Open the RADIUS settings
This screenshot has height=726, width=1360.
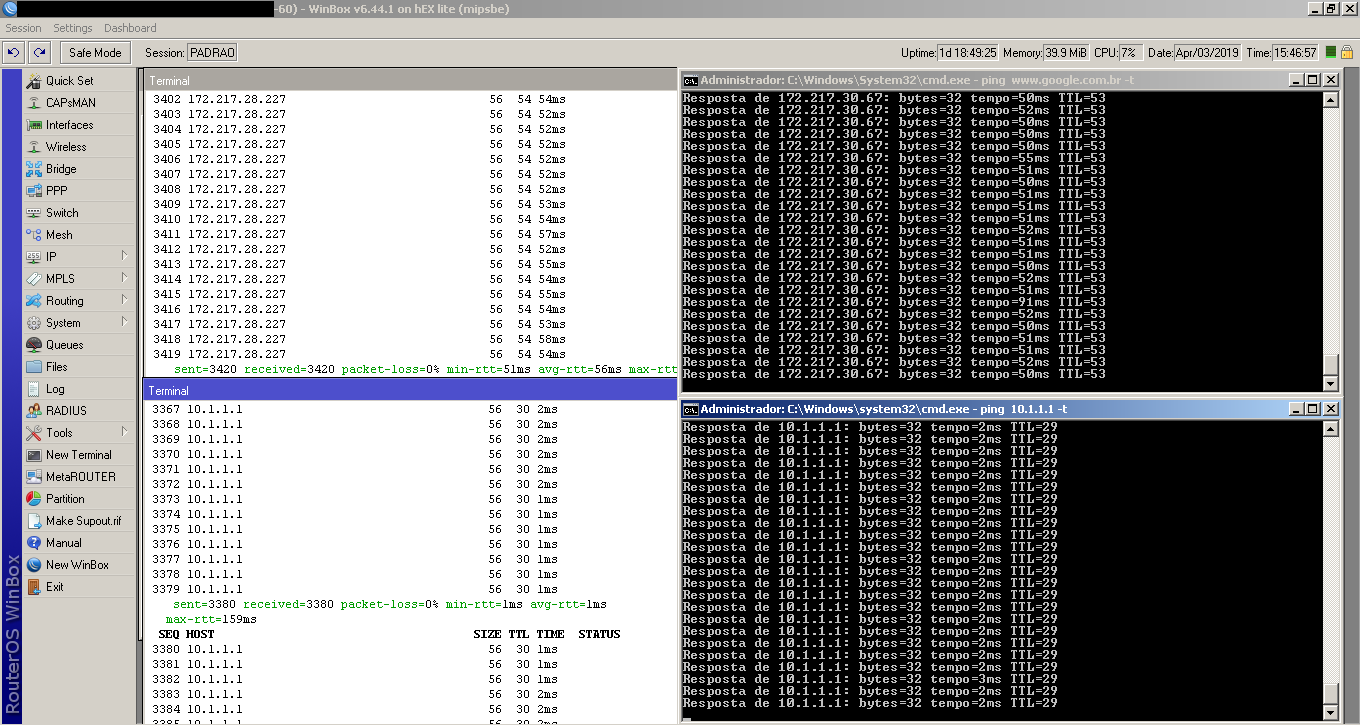tap(66, 411)
